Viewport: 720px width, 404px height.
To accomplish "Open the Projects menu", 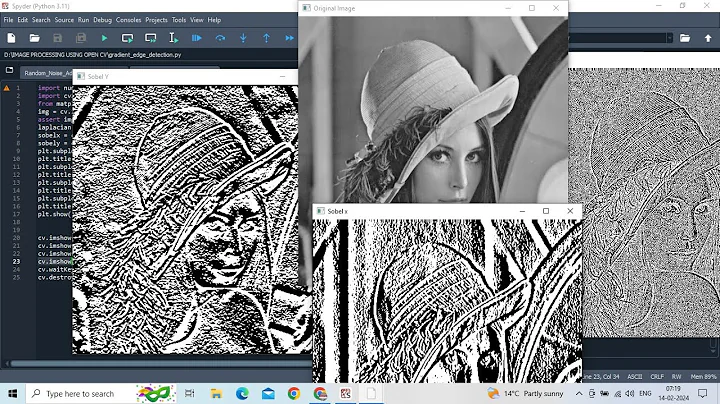I will tap(156, 20).
